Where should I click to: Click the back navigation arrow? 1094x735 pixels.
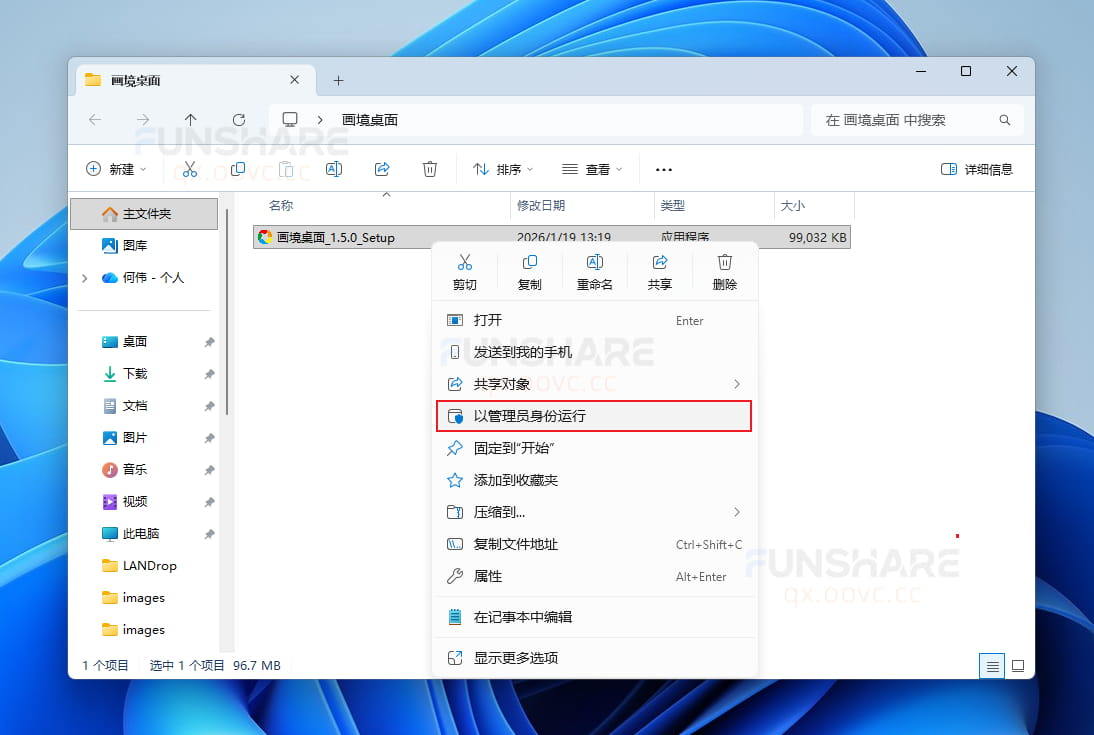pos(95,119)
